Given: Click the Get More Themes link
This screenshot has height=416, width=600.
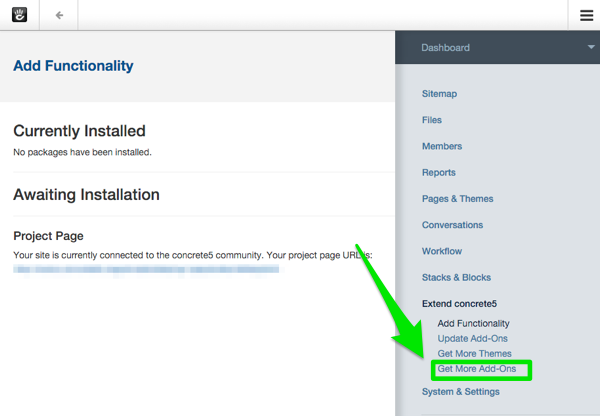Looking at the screenshot, I should (474, 353).
